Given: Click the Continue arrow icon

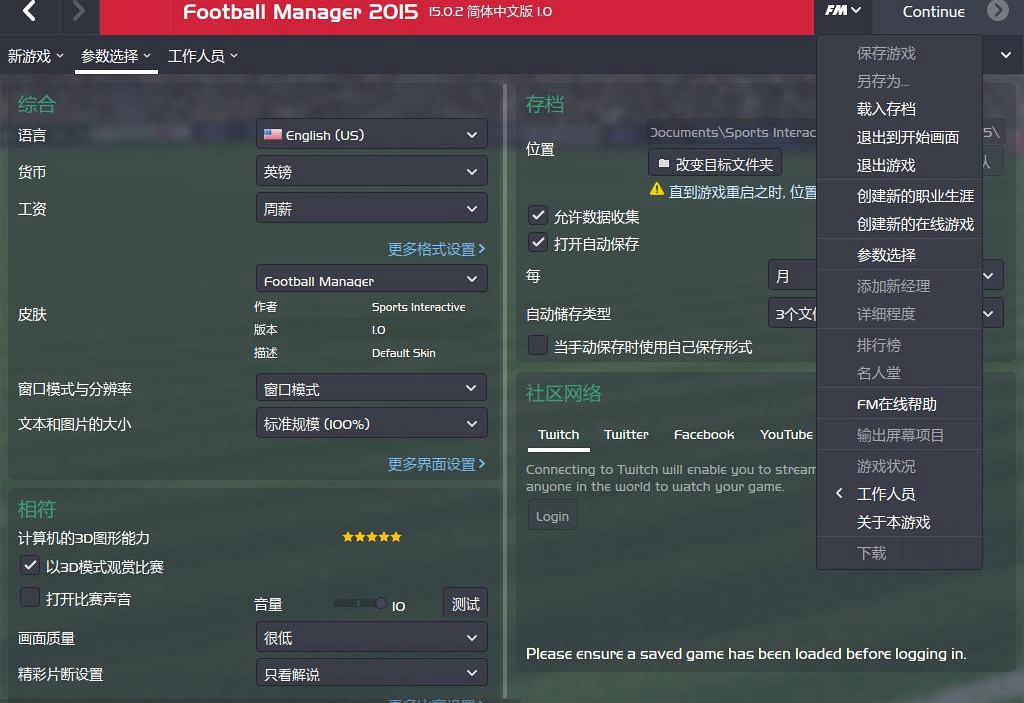Looking at the screenshot, I should [x=997, y=10].
